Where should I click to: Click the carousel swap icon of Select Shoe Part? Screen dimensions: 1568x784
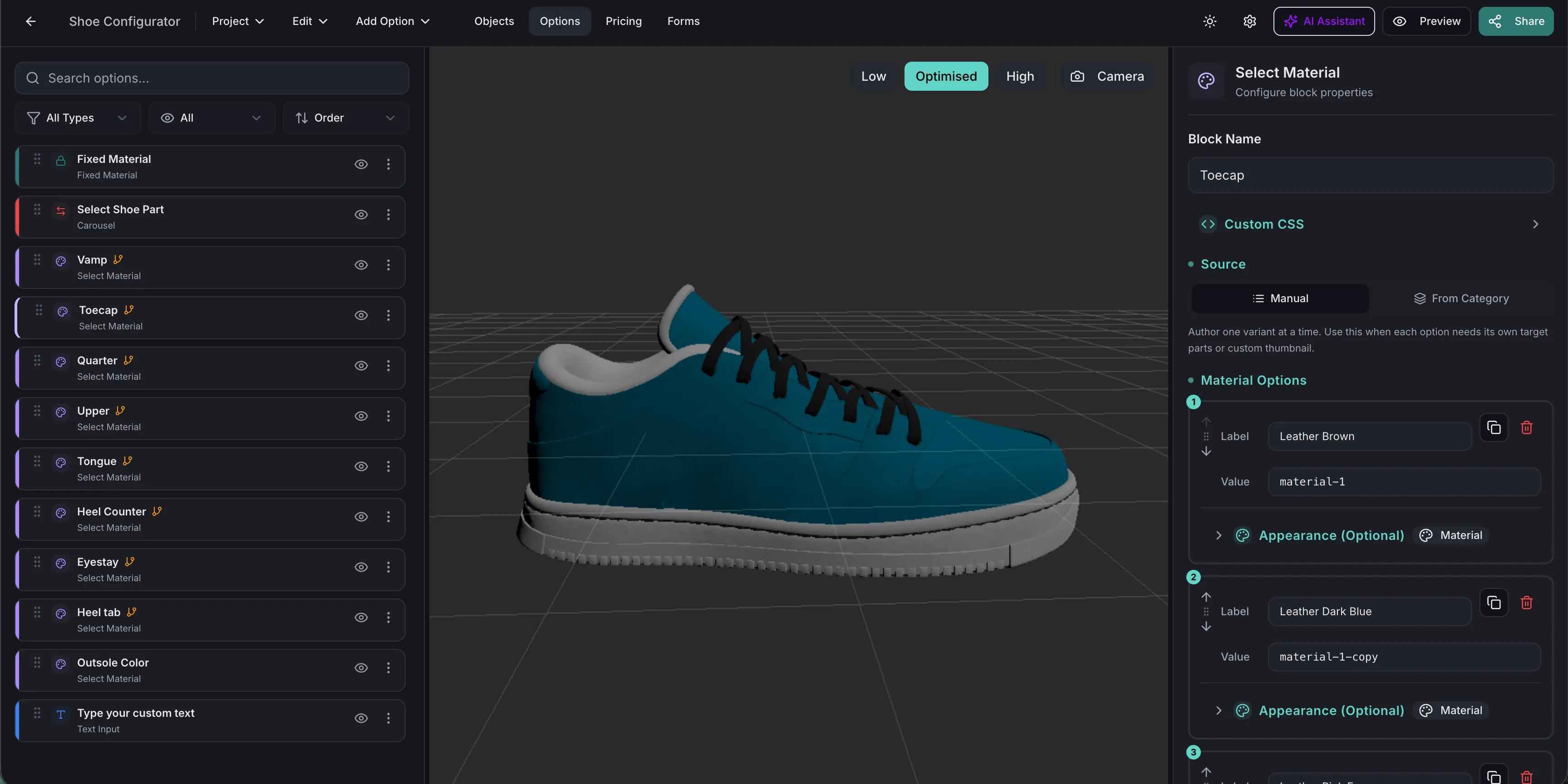61,211
